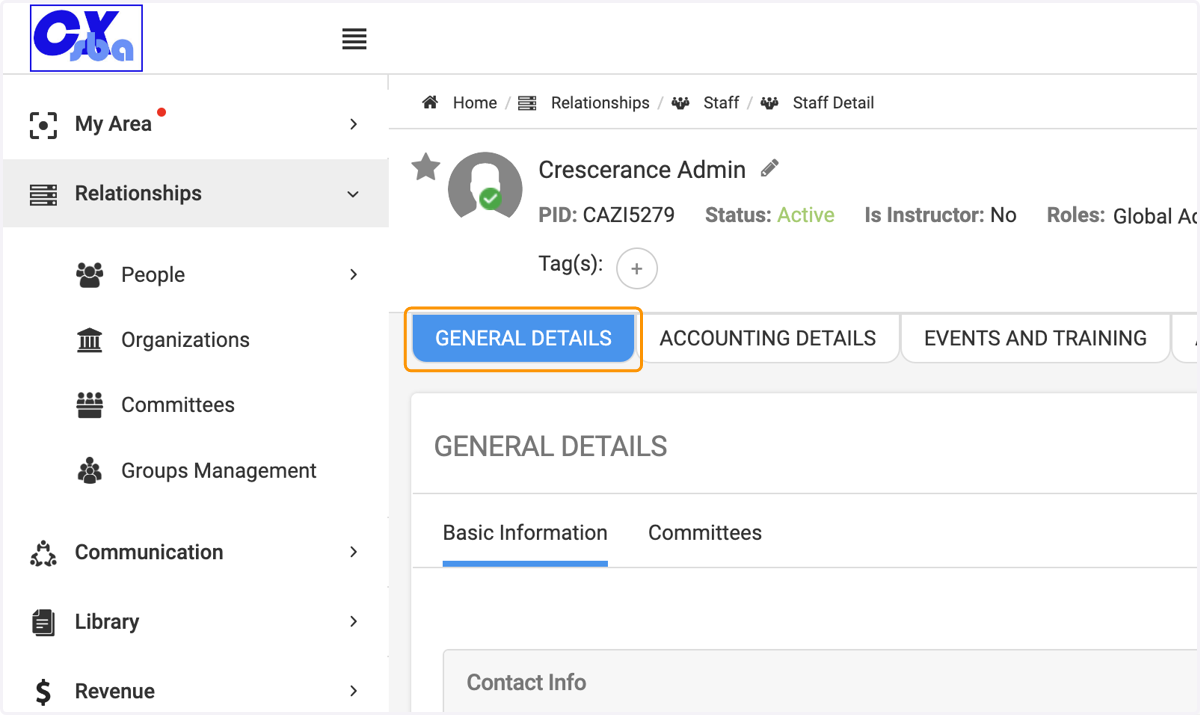This screenshot has width=1200, height=715.
Task: Open Staff breadcrumb link
Action: [721, 103]
